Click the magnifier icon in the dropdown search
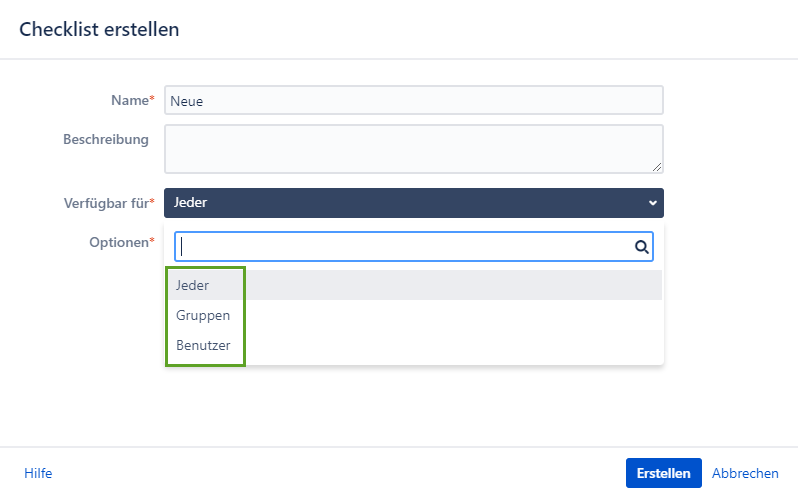The image size is (798, 495). coord(642,247)
